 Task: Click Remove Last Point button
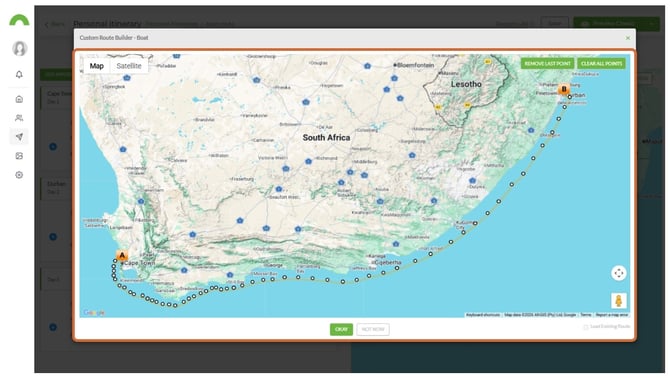pyautogui.click(x=547, y=64)
